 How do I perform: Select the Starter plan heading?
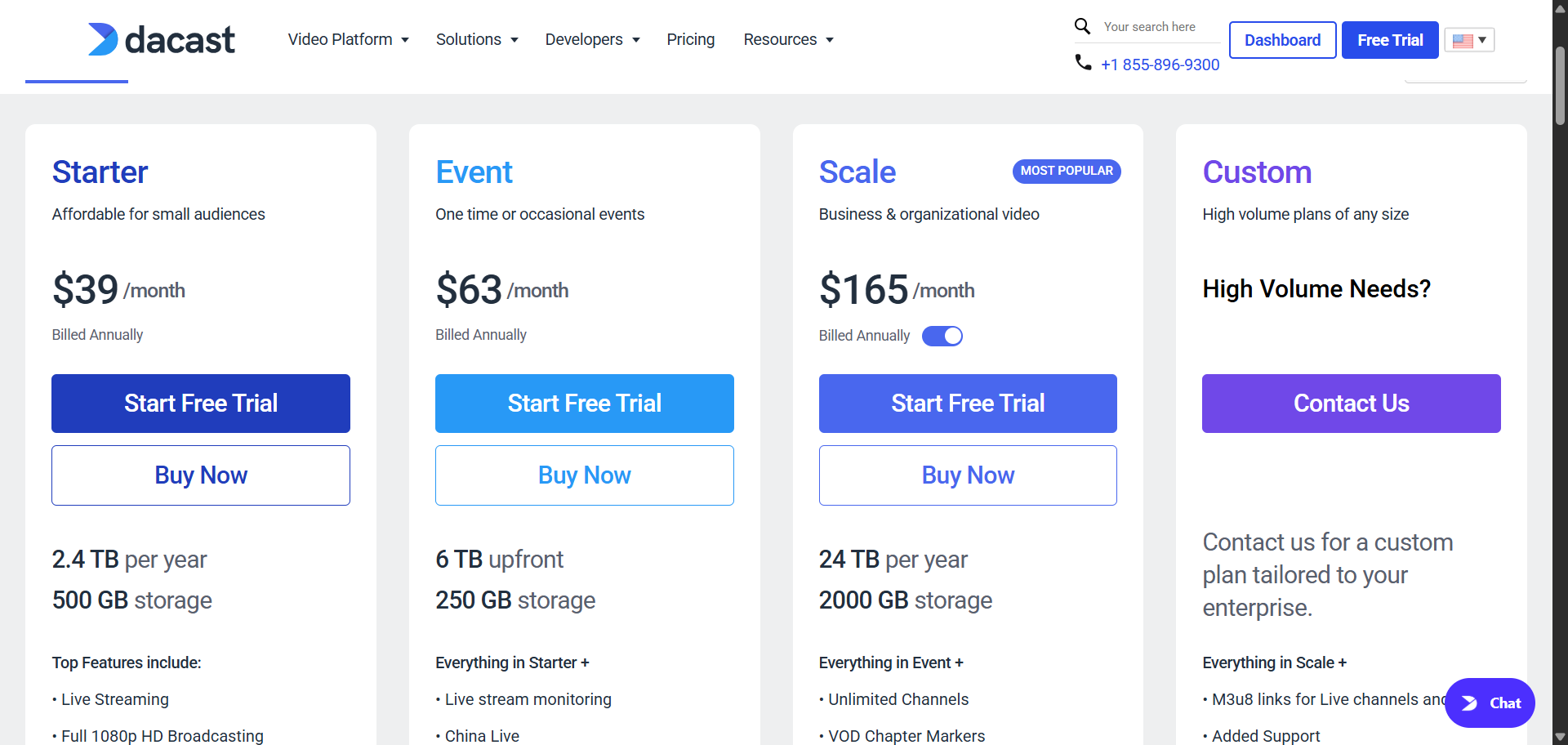(100, 172)
